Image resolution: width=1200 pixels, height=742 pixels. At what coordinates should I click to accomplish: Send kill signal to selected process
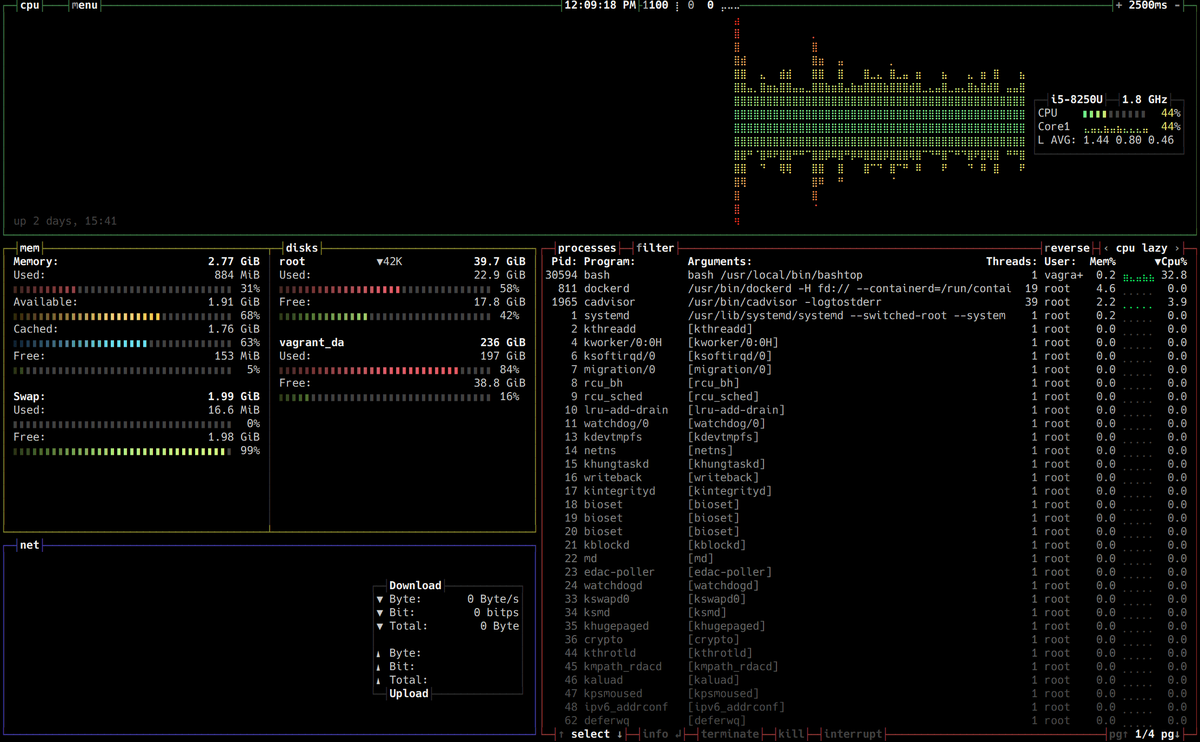[791, 734]
